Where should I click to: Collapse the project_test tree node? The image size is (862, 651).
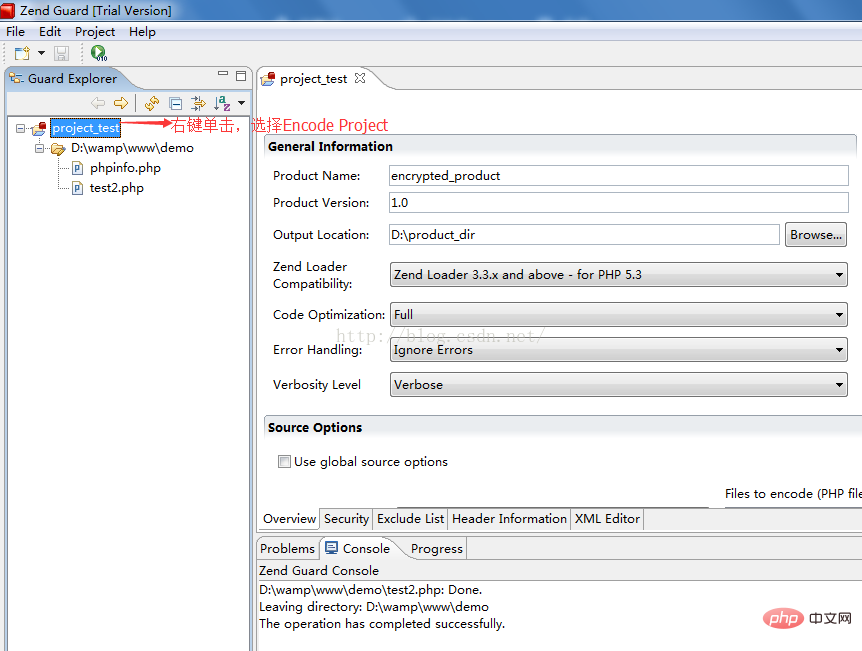tap(21, 128)
